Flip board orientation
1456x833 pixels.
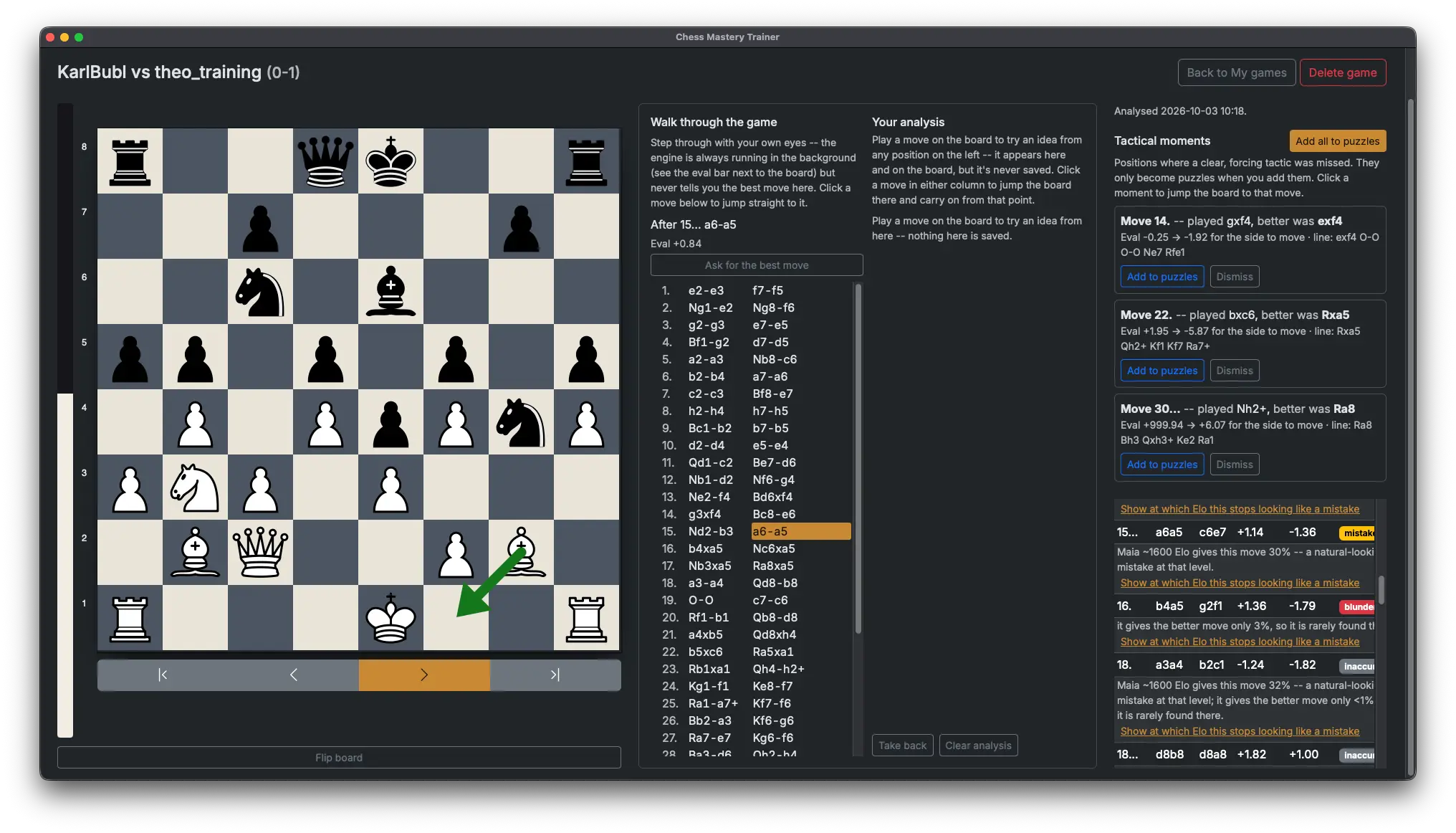(339, 757)
